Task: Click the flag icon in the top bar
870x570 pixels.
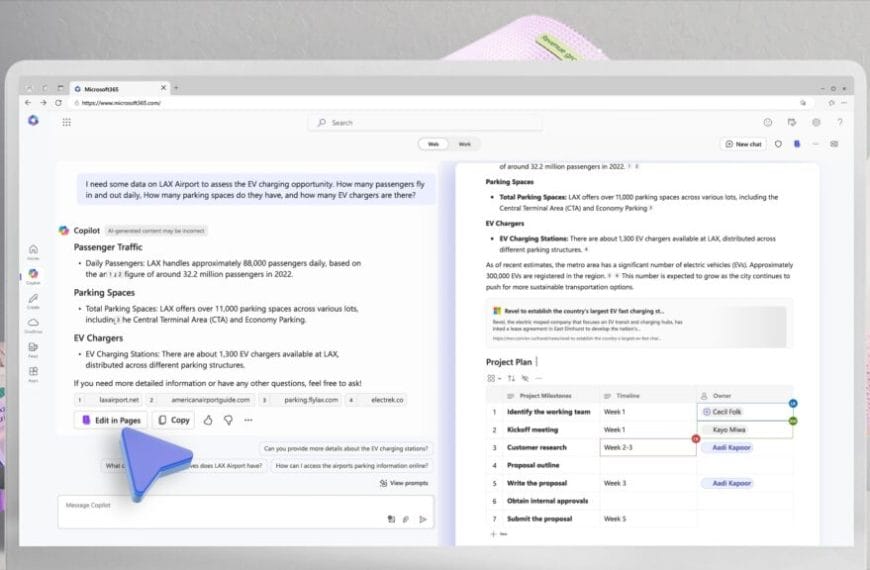Action: [x=792, y=122]
